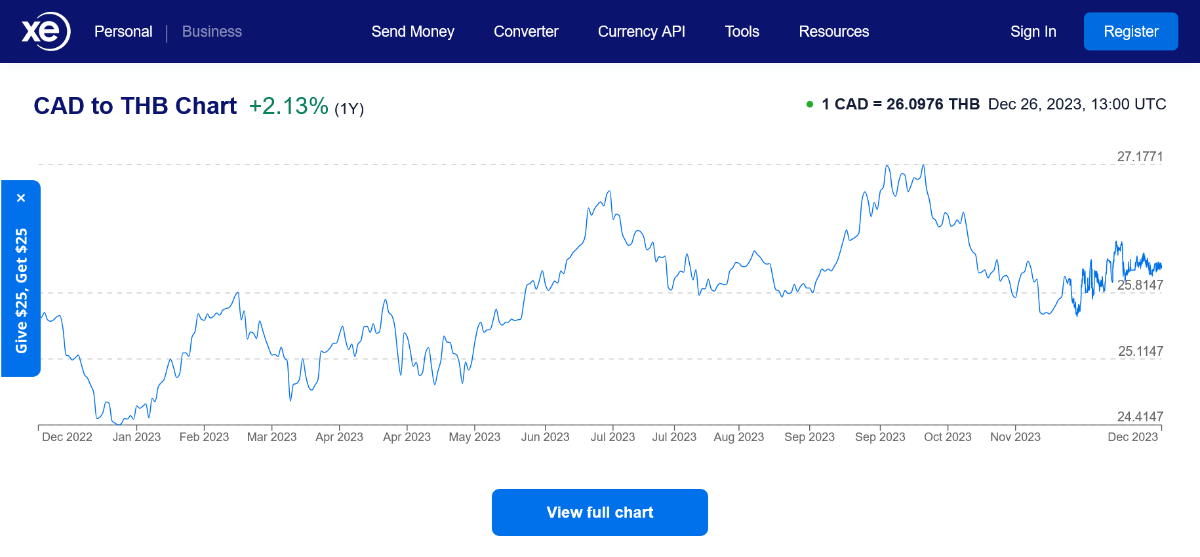This screenshot has width=1200, height=557.
Task: Click the Jan 2023 timeline label
Action: pyautogui.click(x=136, y=437)
